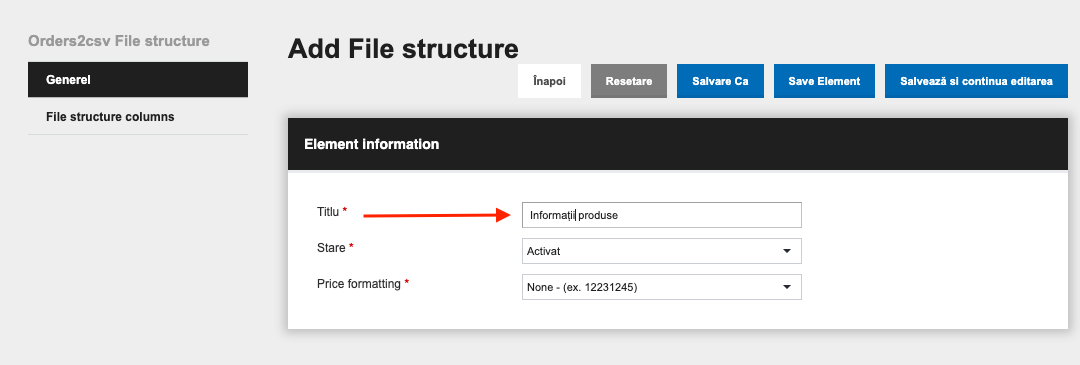
Task: Select Salvează si continua editarea
Action: click(x=977, y=81)
